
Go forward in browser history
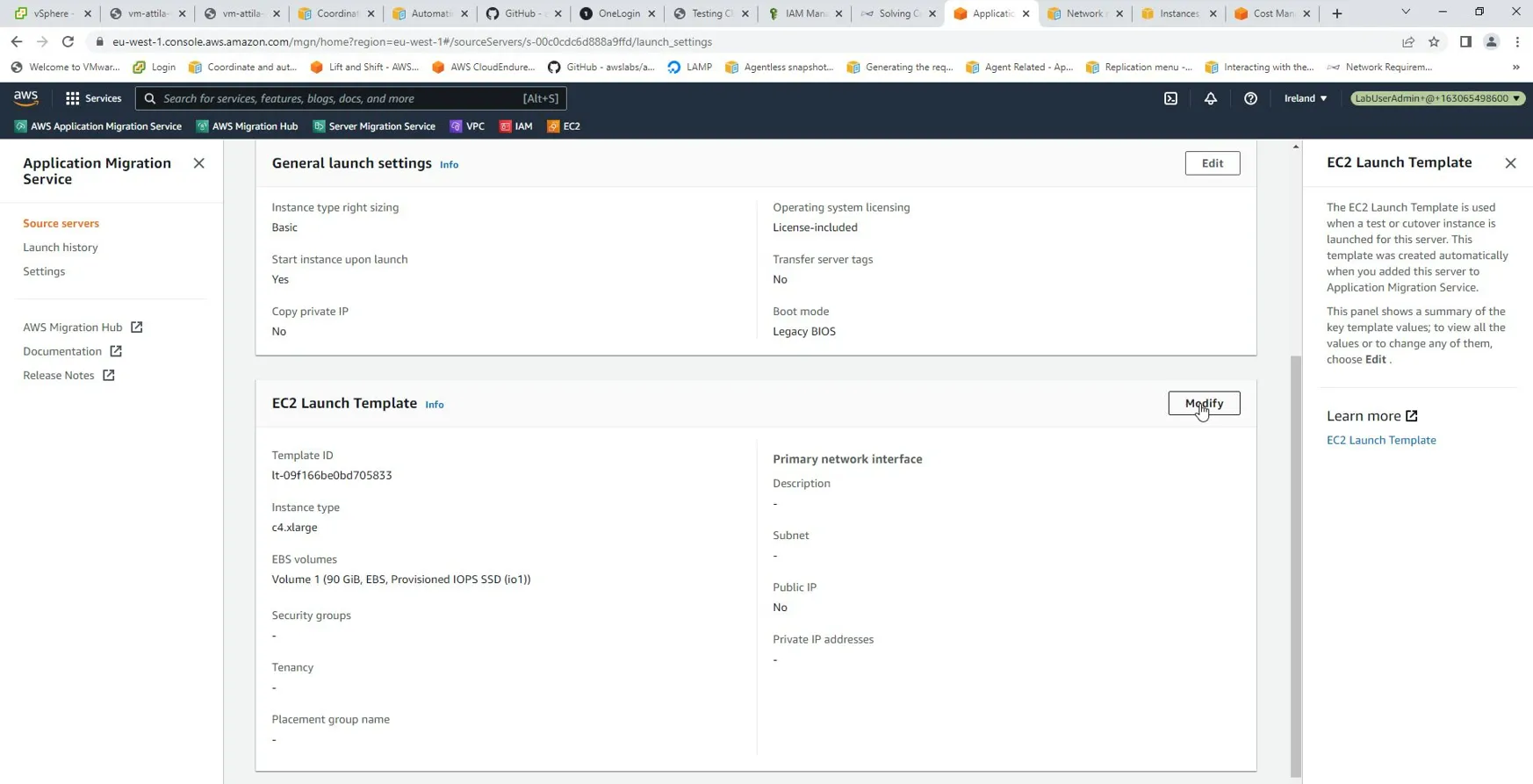click(42, 41)
